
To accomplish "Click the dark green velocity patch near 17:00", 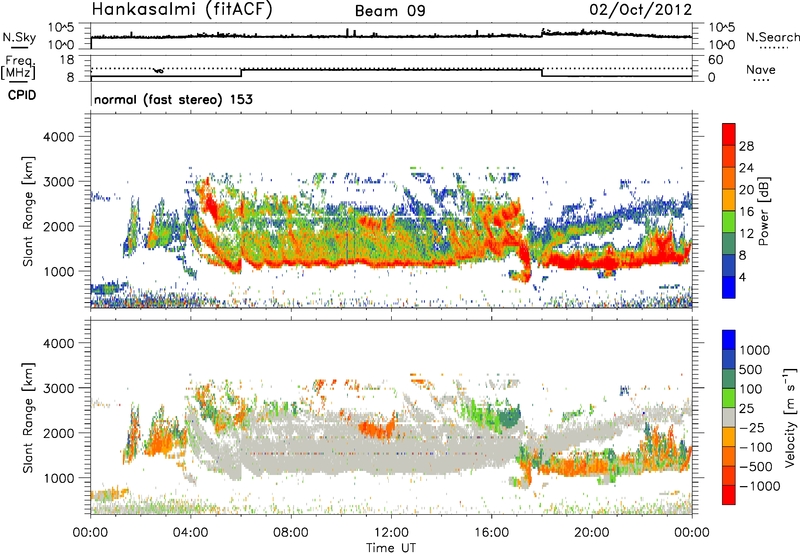I will tap(508, 416).
